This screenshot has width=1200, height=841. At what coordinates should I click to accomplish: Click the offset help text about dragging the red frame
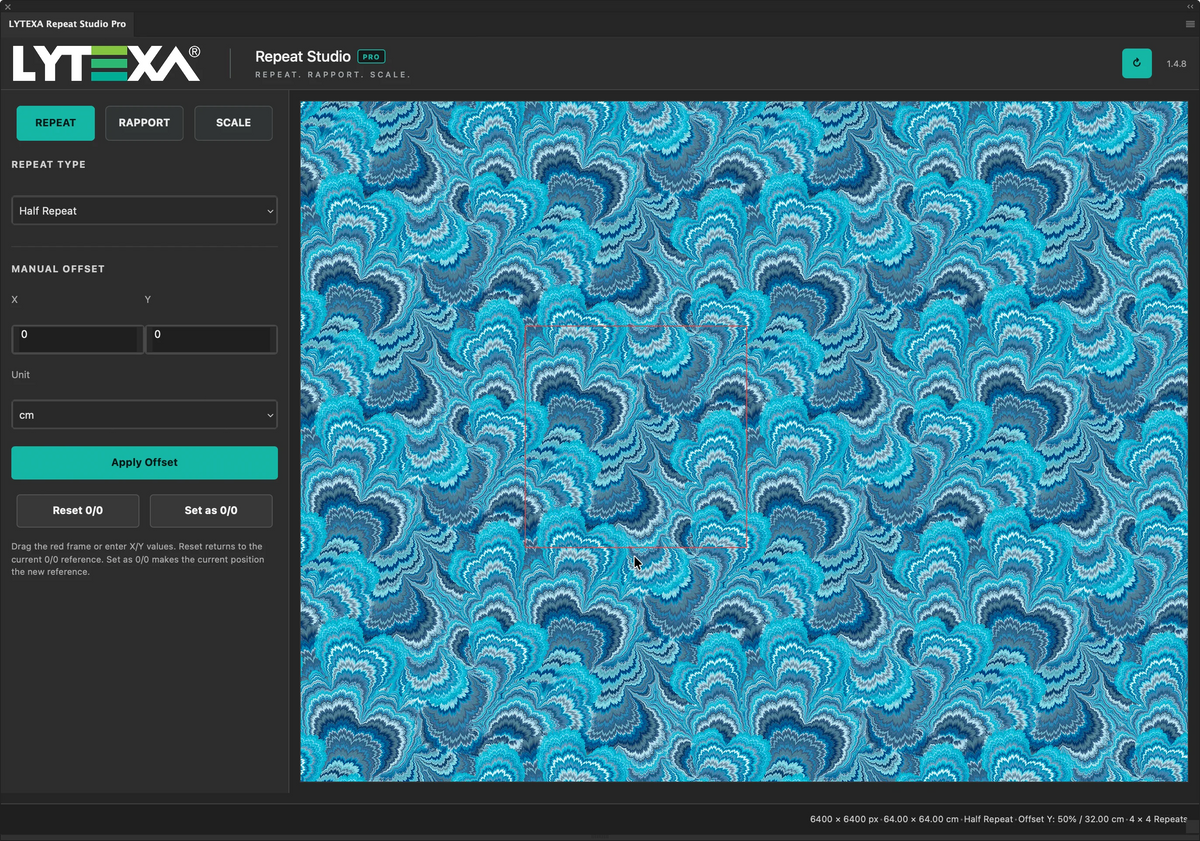[x=139, y=559]
